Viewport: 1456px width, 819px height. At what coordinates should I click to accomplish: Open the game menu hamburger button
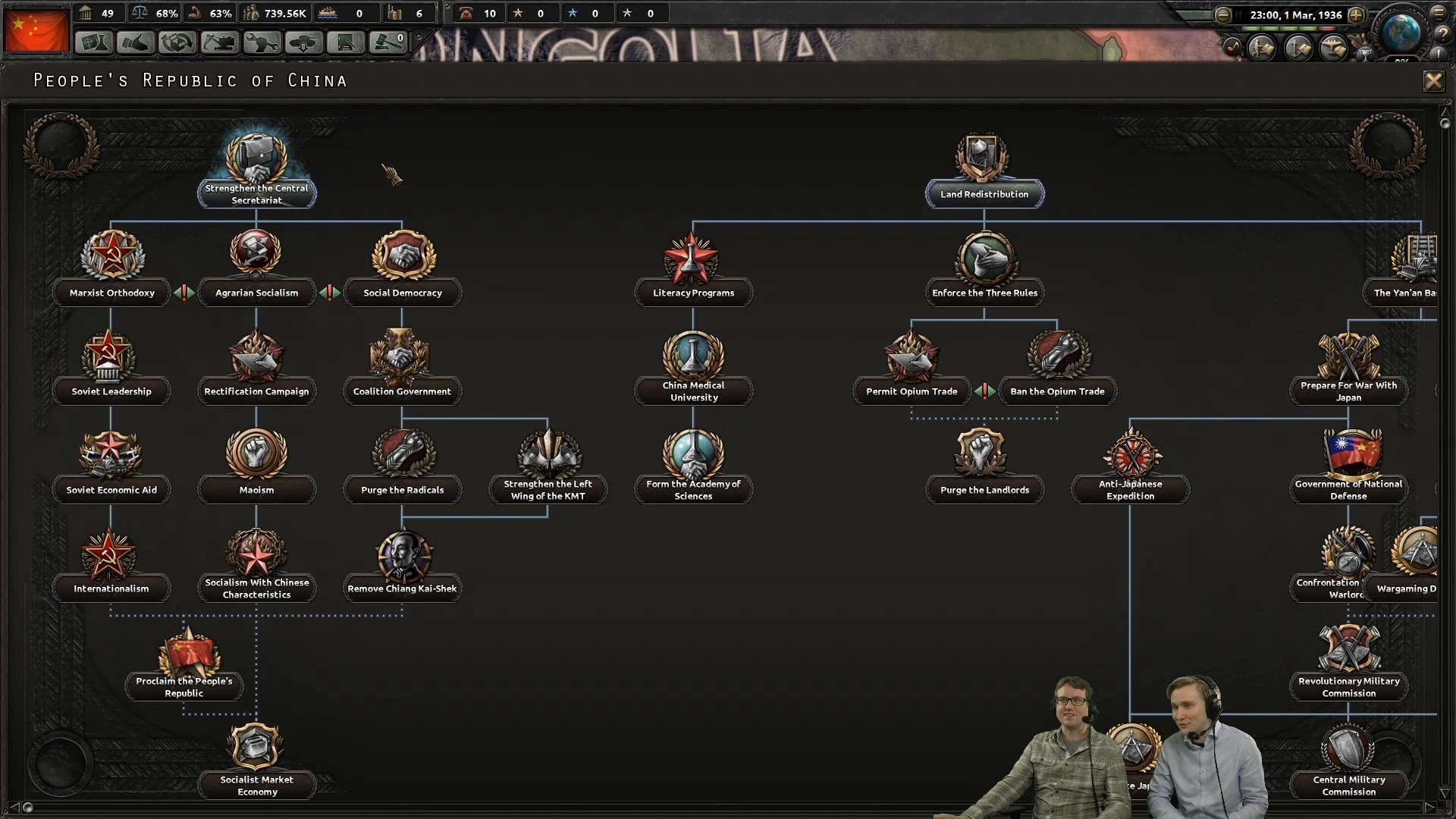[x=1439, y=13]
